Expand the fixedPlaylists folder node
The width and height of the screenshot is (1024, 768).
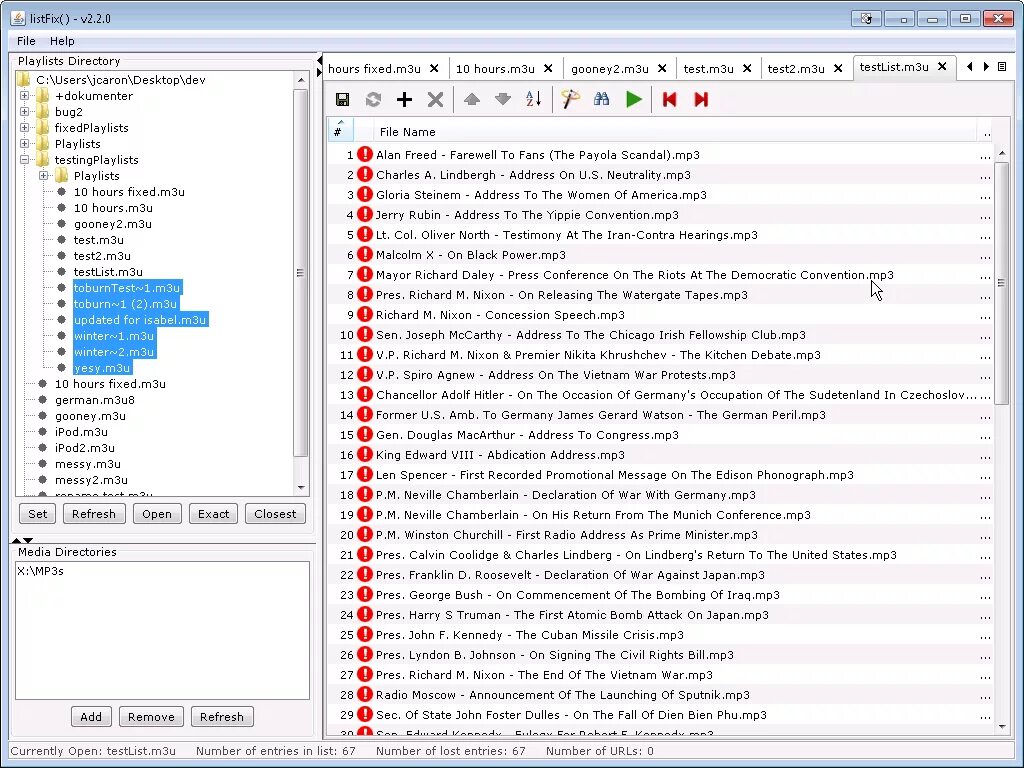click(x=25, y=128)
